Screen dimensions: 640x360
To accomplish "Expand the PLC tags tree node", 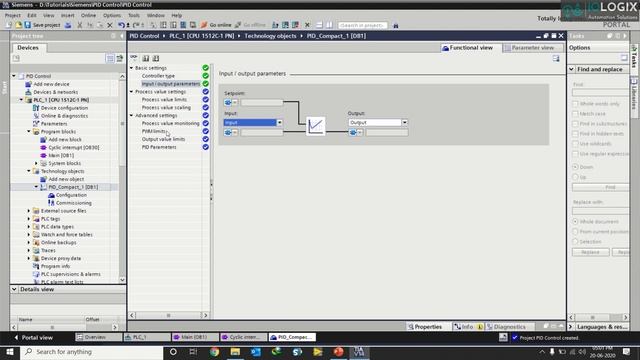I will point(29,219).
